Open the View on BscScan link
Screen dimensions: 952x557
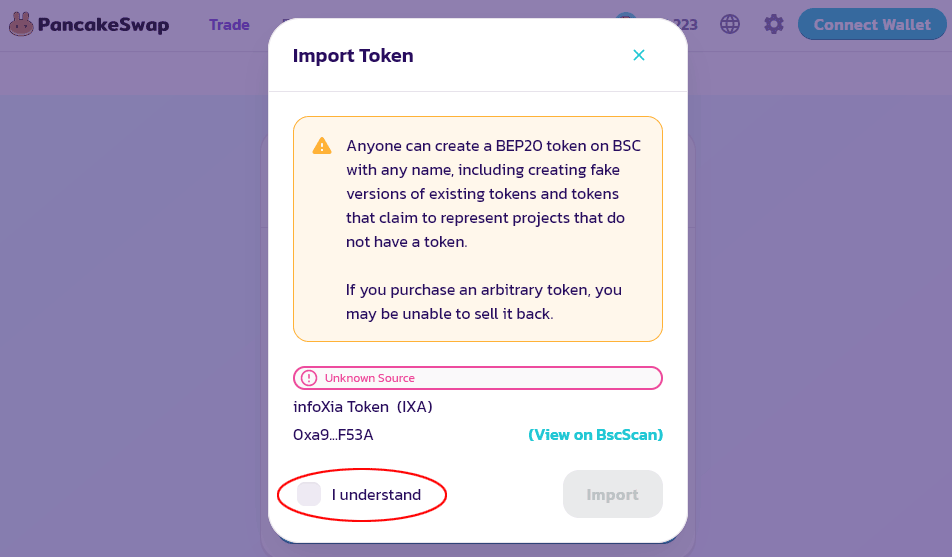[x=596, y=435]
